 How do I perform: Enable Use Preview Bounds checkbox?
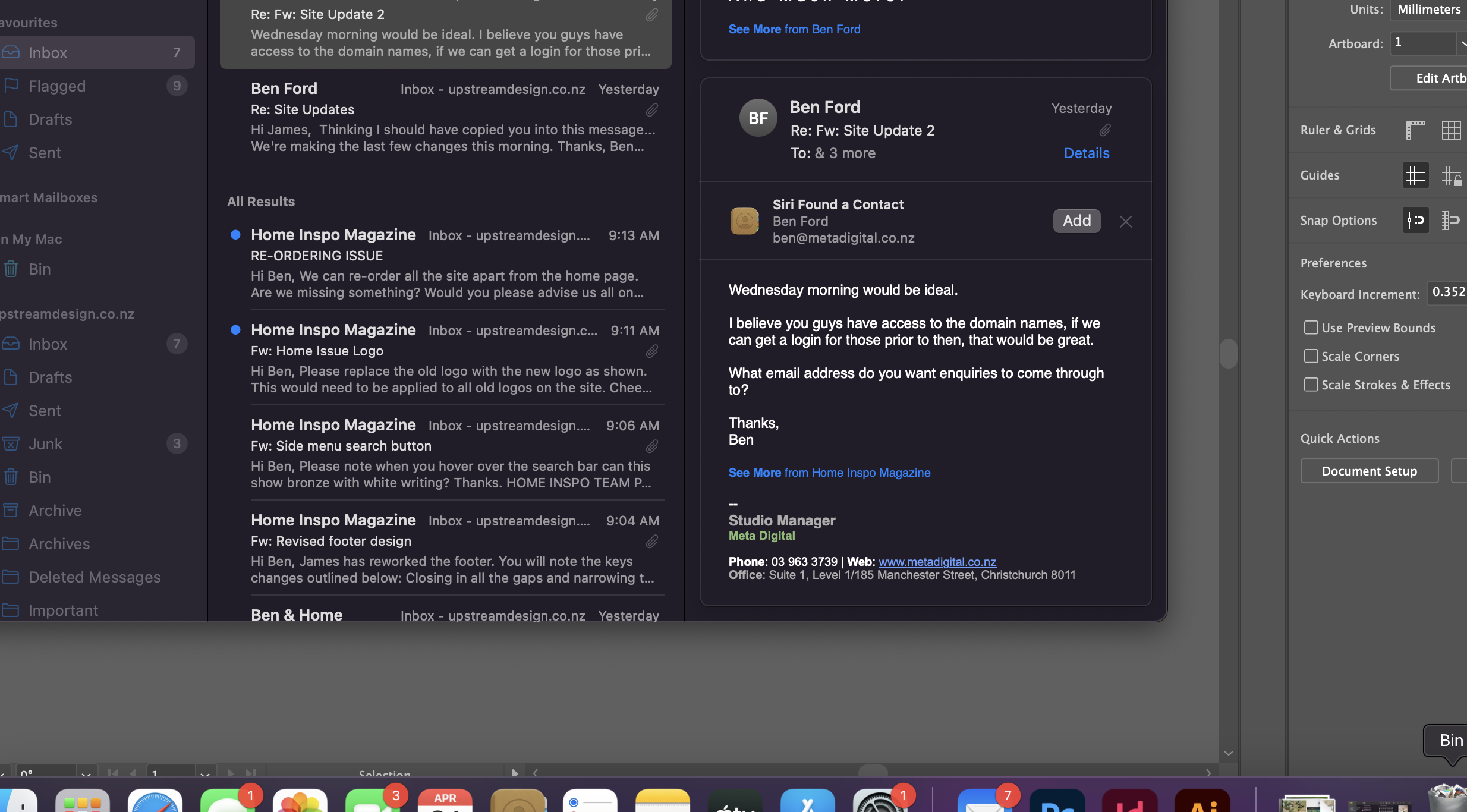tap(1311, 328)
